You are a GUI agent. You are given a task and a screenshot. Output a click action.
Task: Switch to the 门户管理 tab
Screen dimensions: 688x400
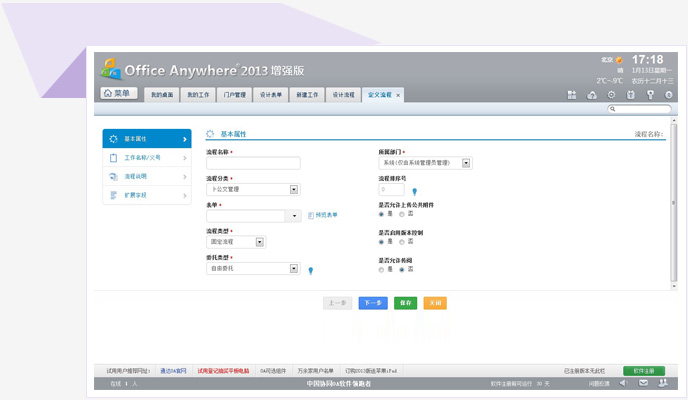coord(235,95)
